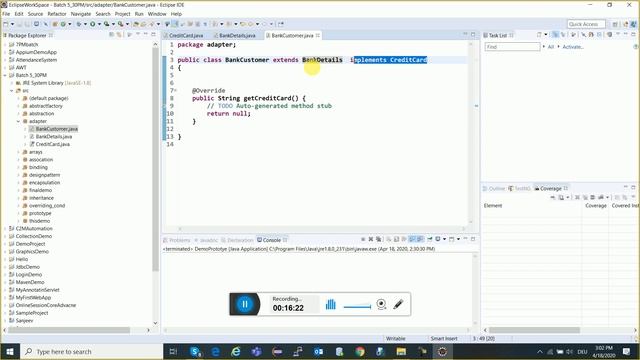This screenshot has width=640, height=360.
Task: Click the webcam icon on the recorder bar
Action: click(381, 304)
